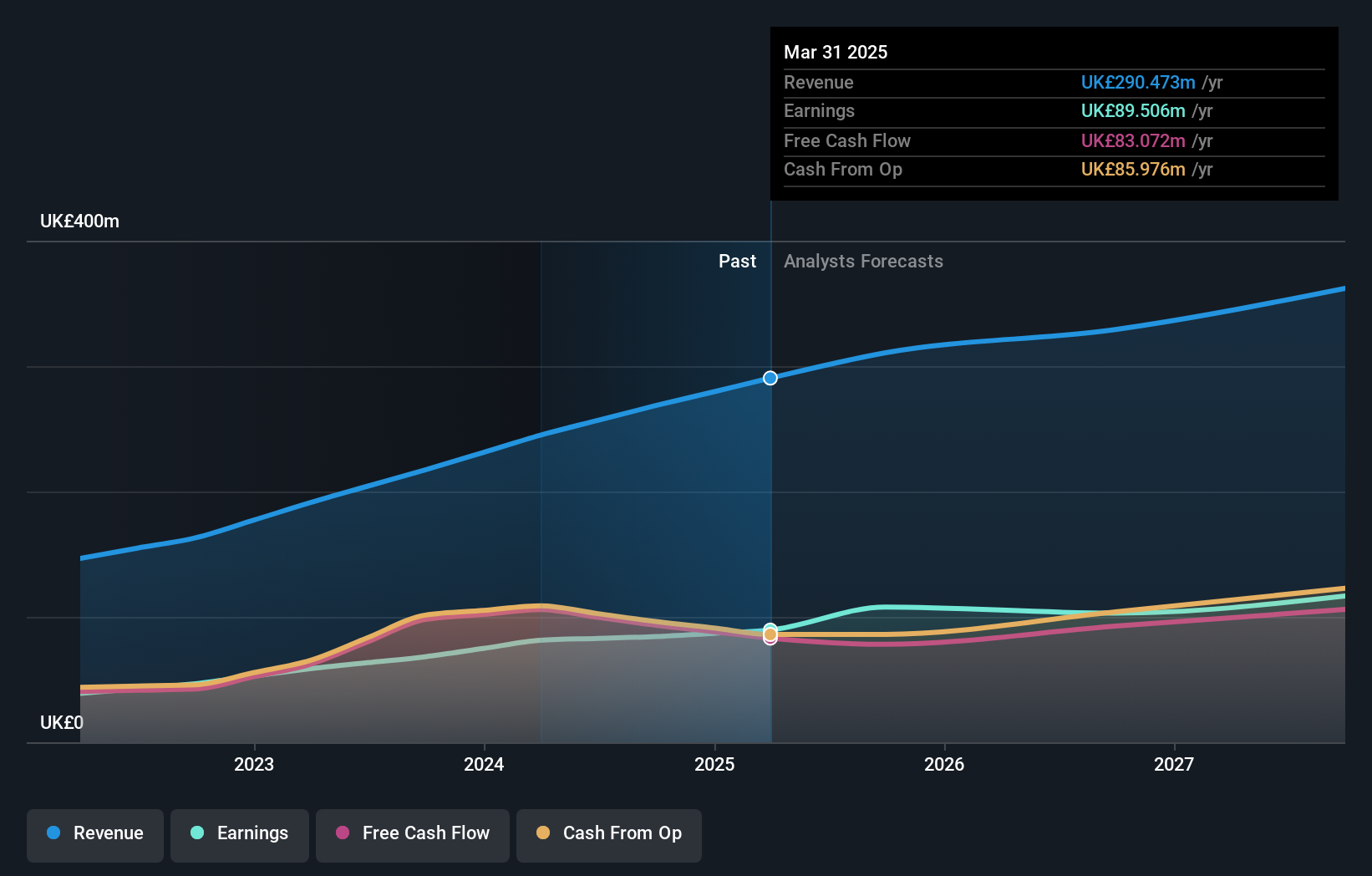The image size is (1372, 876).
Task: Hide the Earnings line via its legend button
Action: click(x=240, y=835)
